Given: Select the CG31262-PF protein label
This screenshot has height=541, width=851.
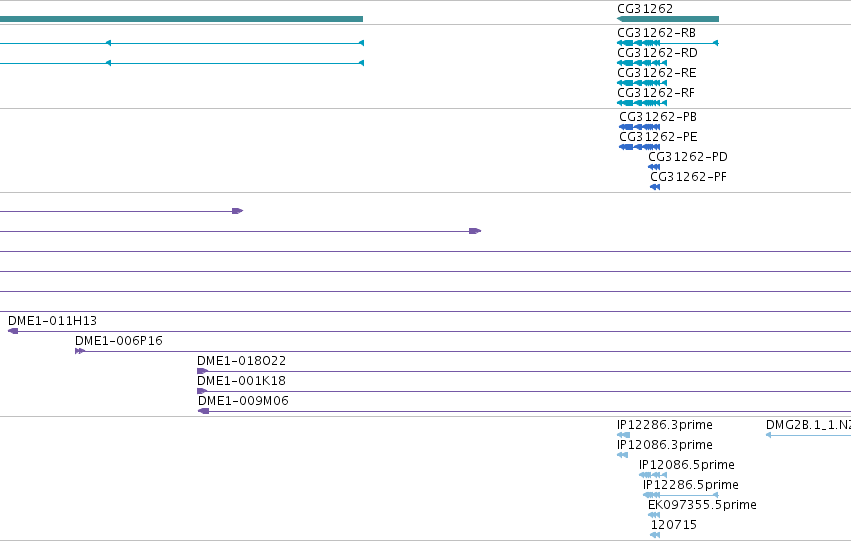Looking at the screenshot, I should [688, 177].
